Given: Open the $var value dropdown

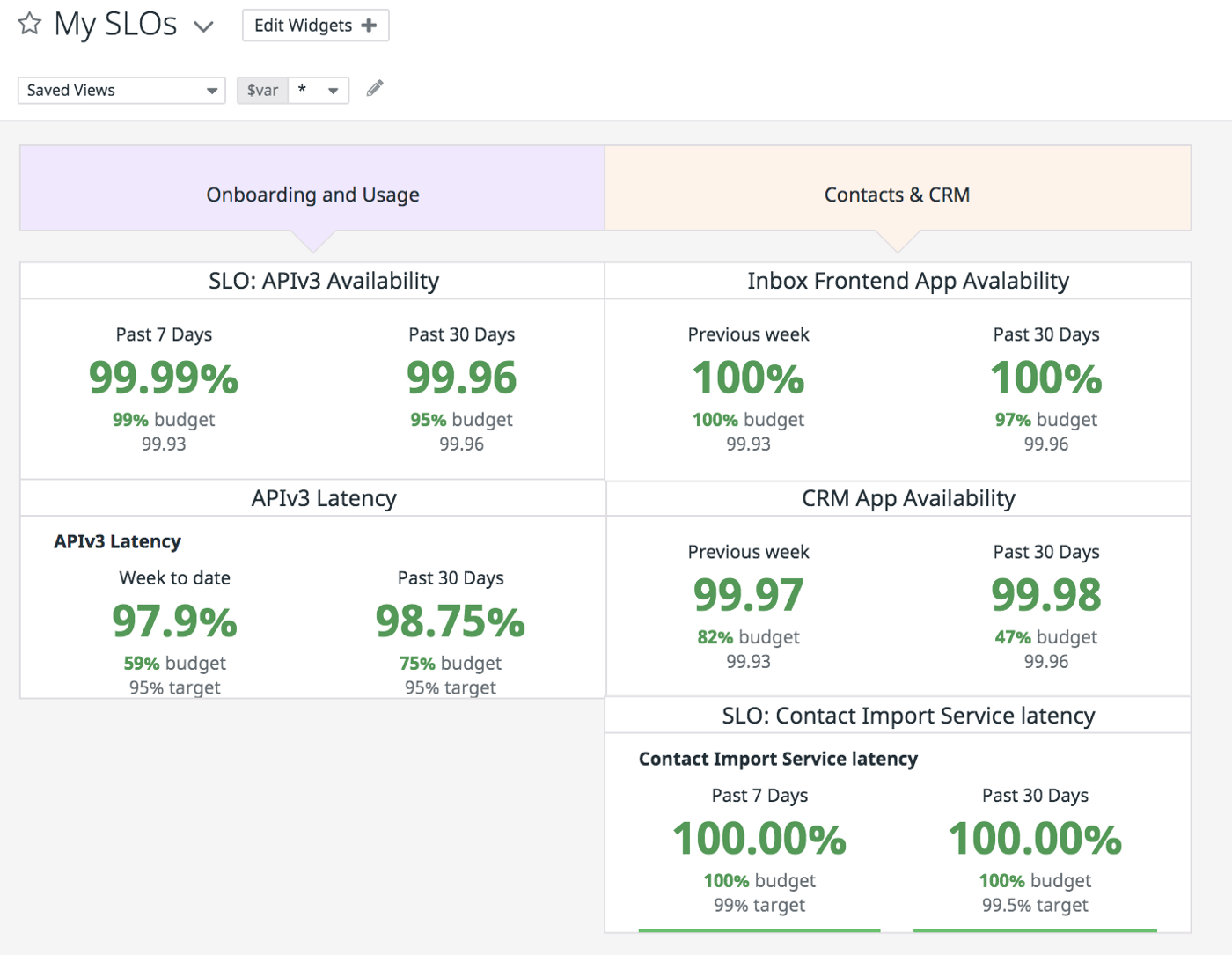Looking at the screenshot, I should click(x=319, y=91).
